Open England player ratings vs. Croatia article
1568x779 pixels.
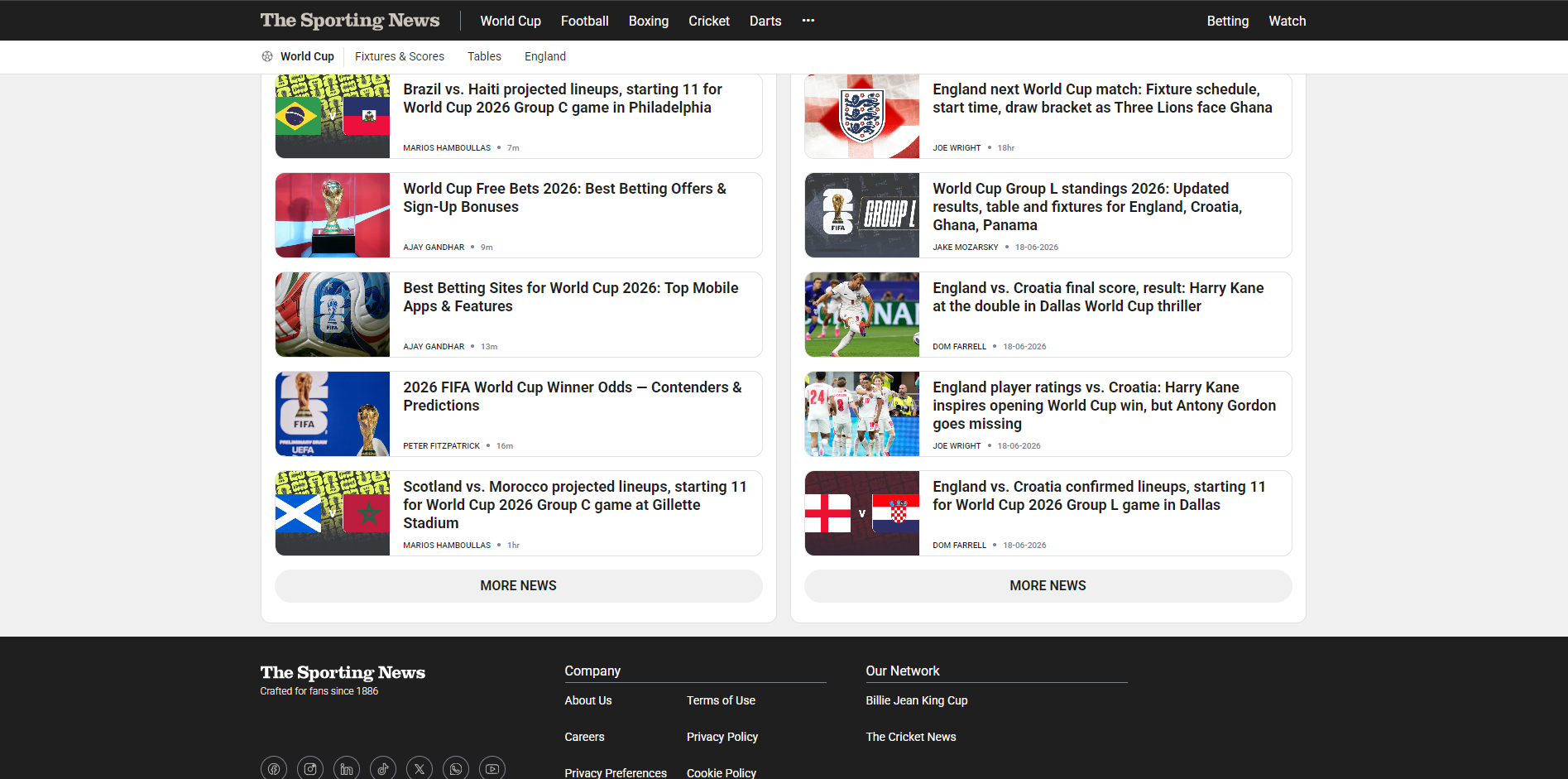pyautogui.click(x=1105, y=406)
